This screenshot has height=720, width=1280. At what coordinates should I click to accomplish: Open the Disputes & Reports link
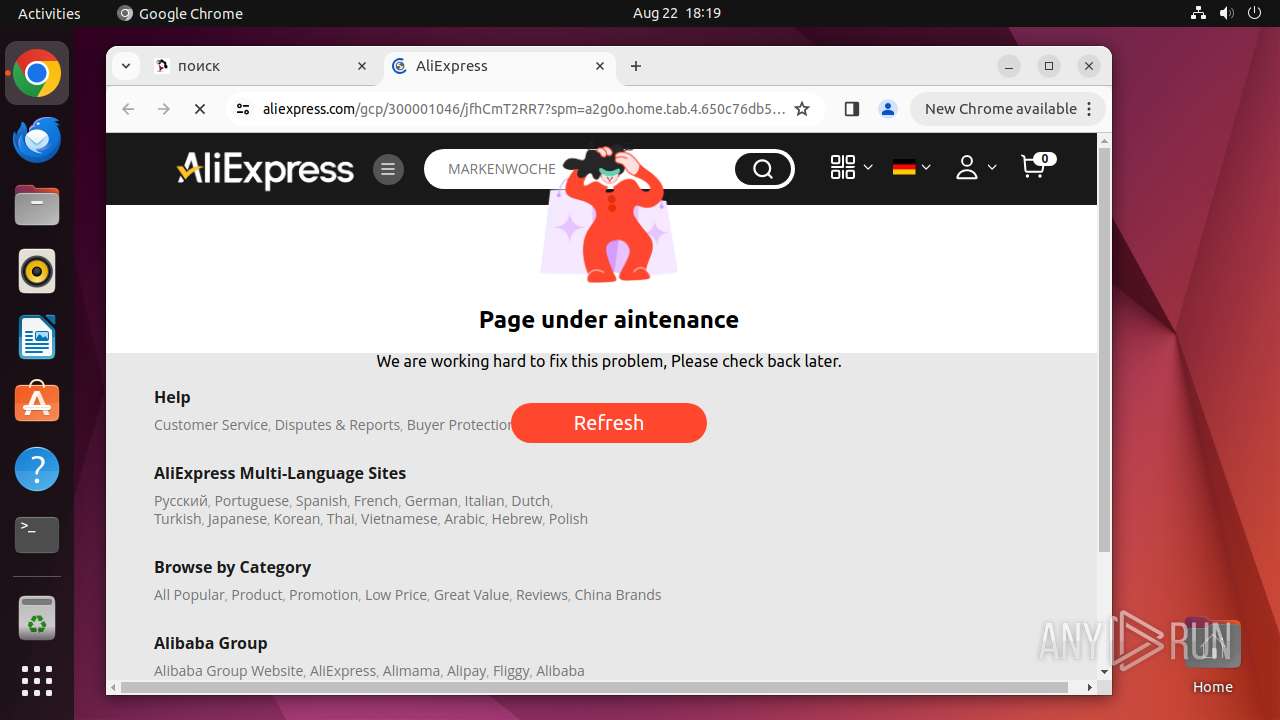pyautogui.click(x=338, y=425)
